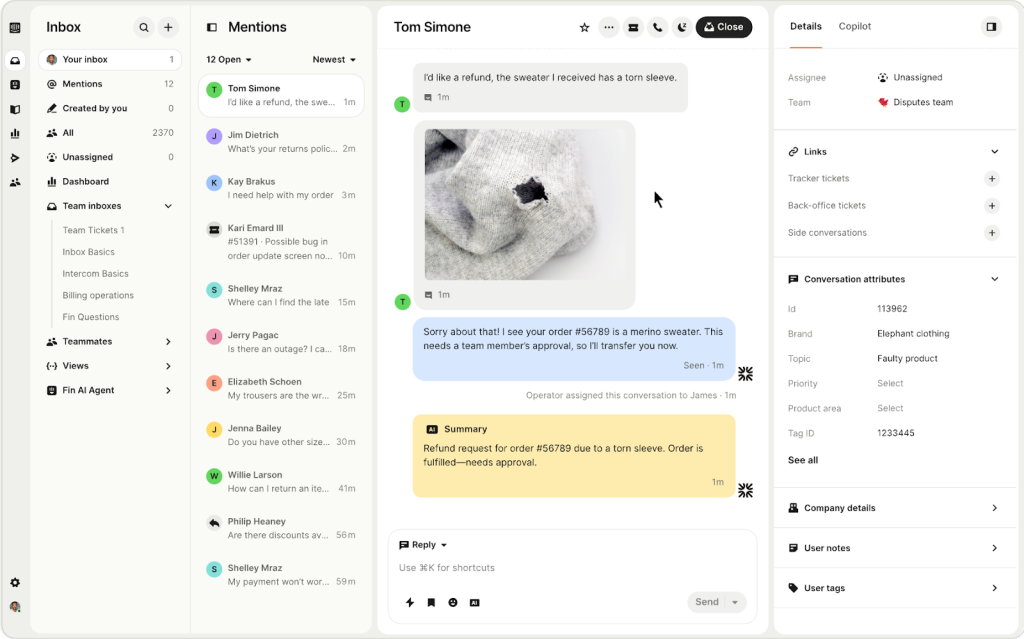1024x639 pixels.
Task: Open the more options ellipsis in the conversation header
Action: click(x=608, y=27)
